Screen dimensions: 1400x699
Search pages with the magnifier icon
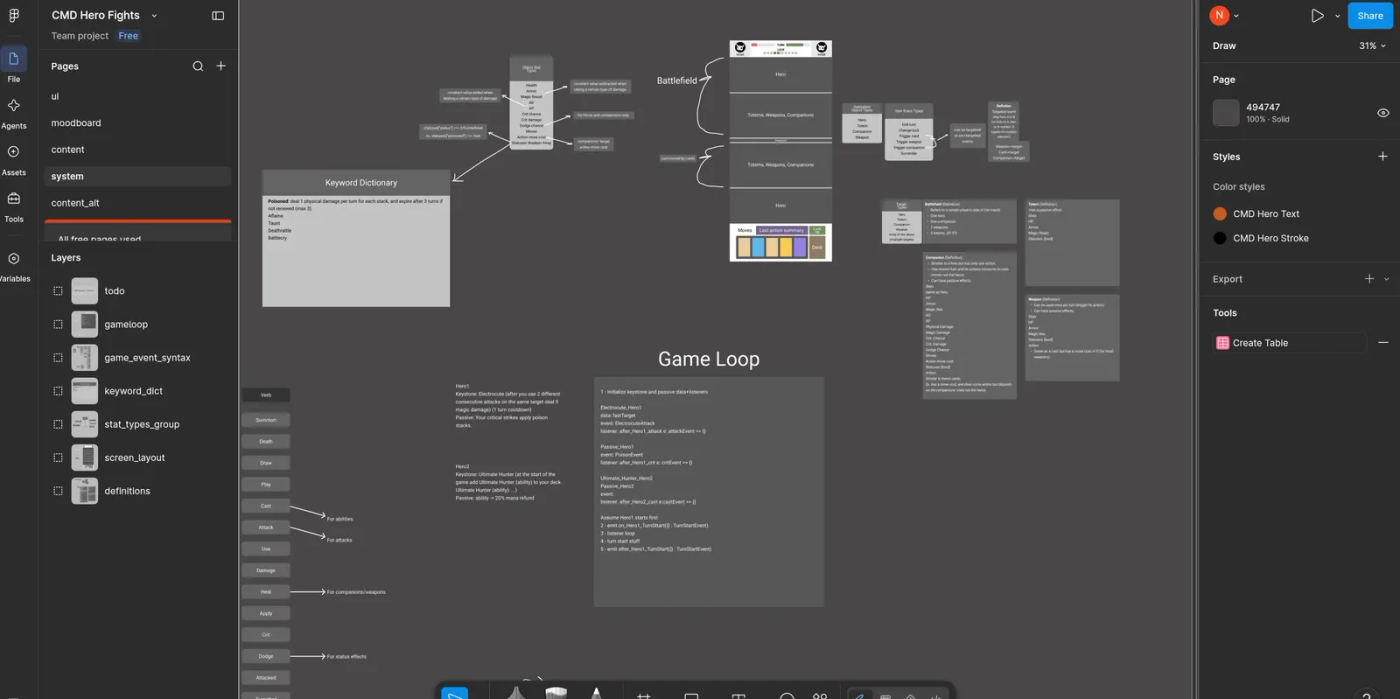click(198, 66)
